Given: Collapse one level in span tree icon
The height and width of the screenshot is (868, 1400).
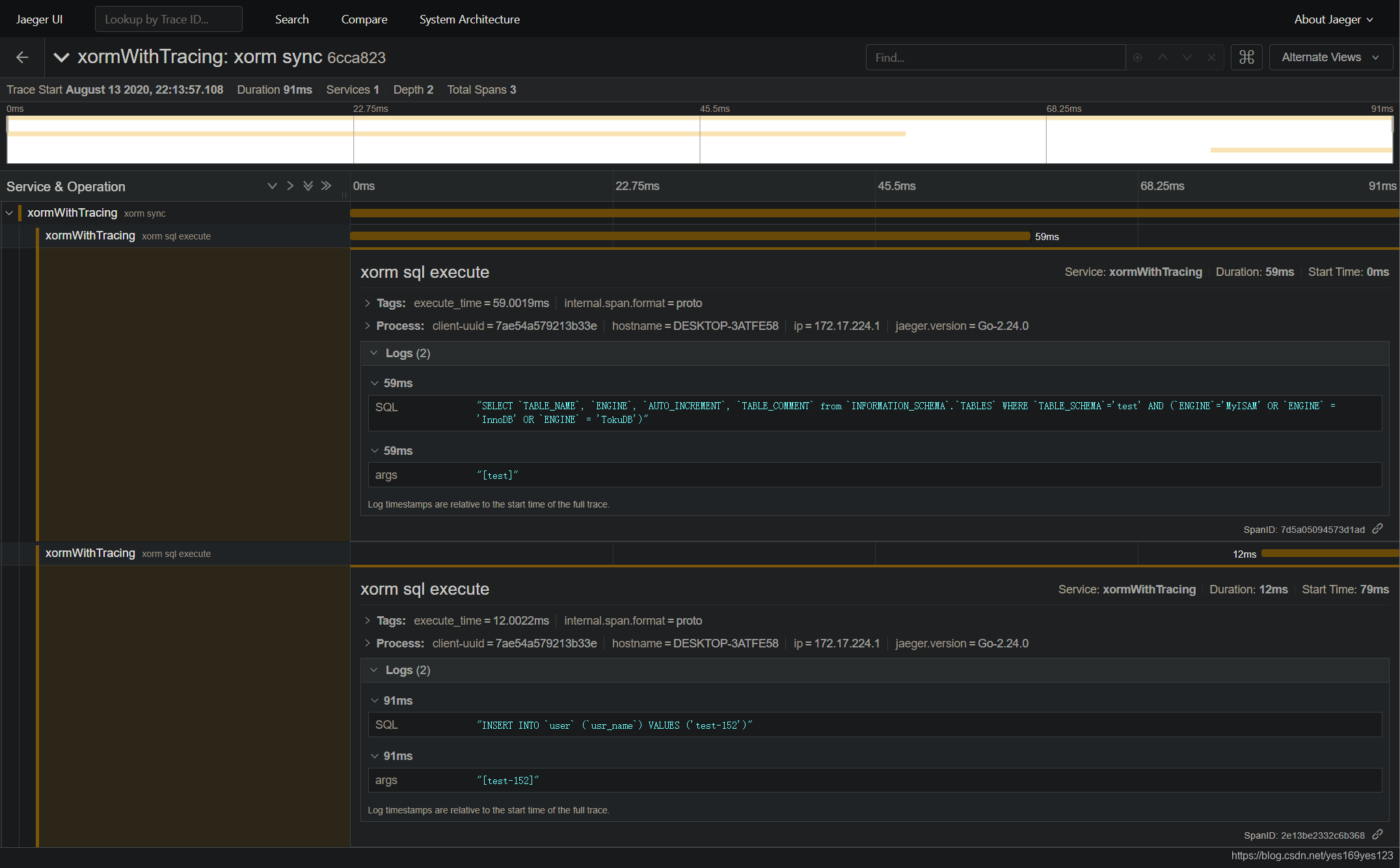Looking at the screenshot, I should pyautogui.click(x=290, y=186).
